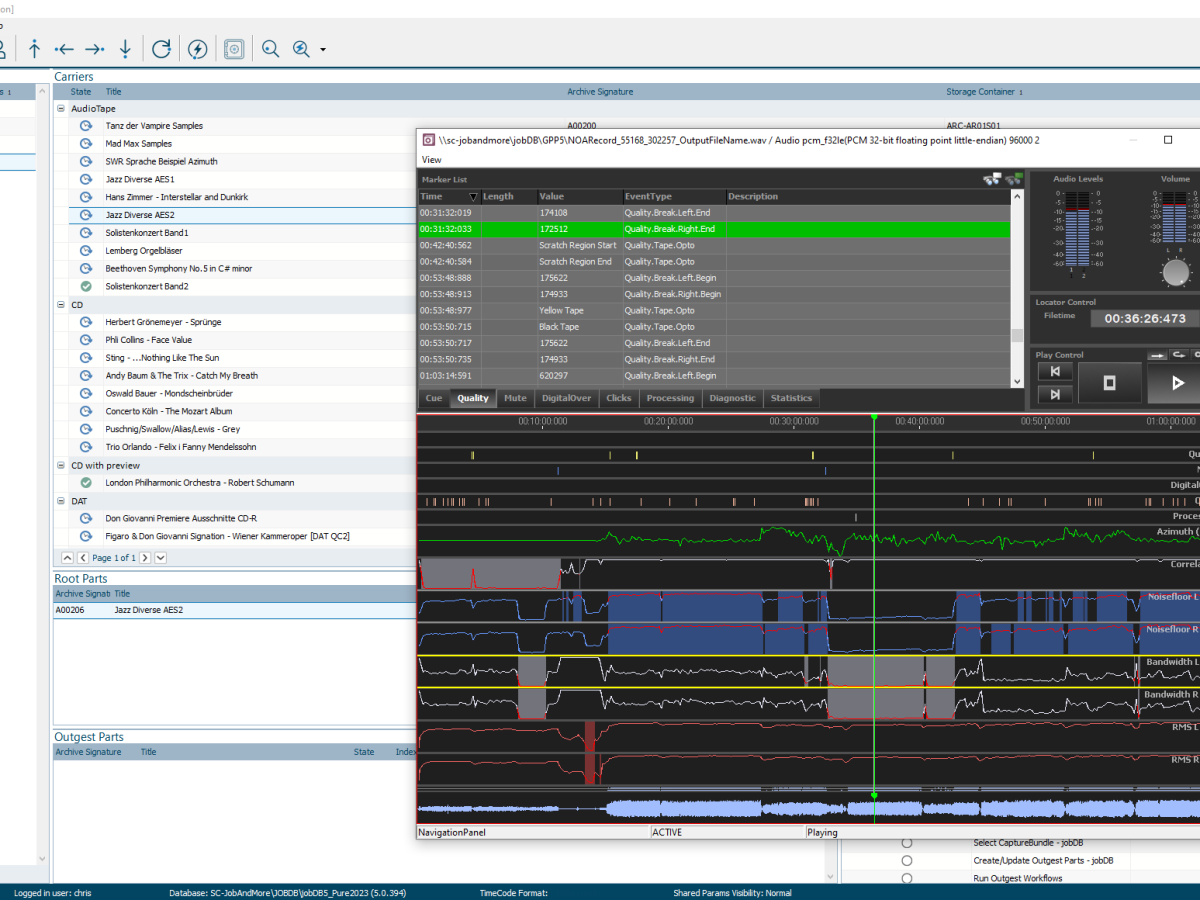This screenshot has width=1200, height=900.
Task: Skip to previous marker in Play Control
Action: (1055, 371)
